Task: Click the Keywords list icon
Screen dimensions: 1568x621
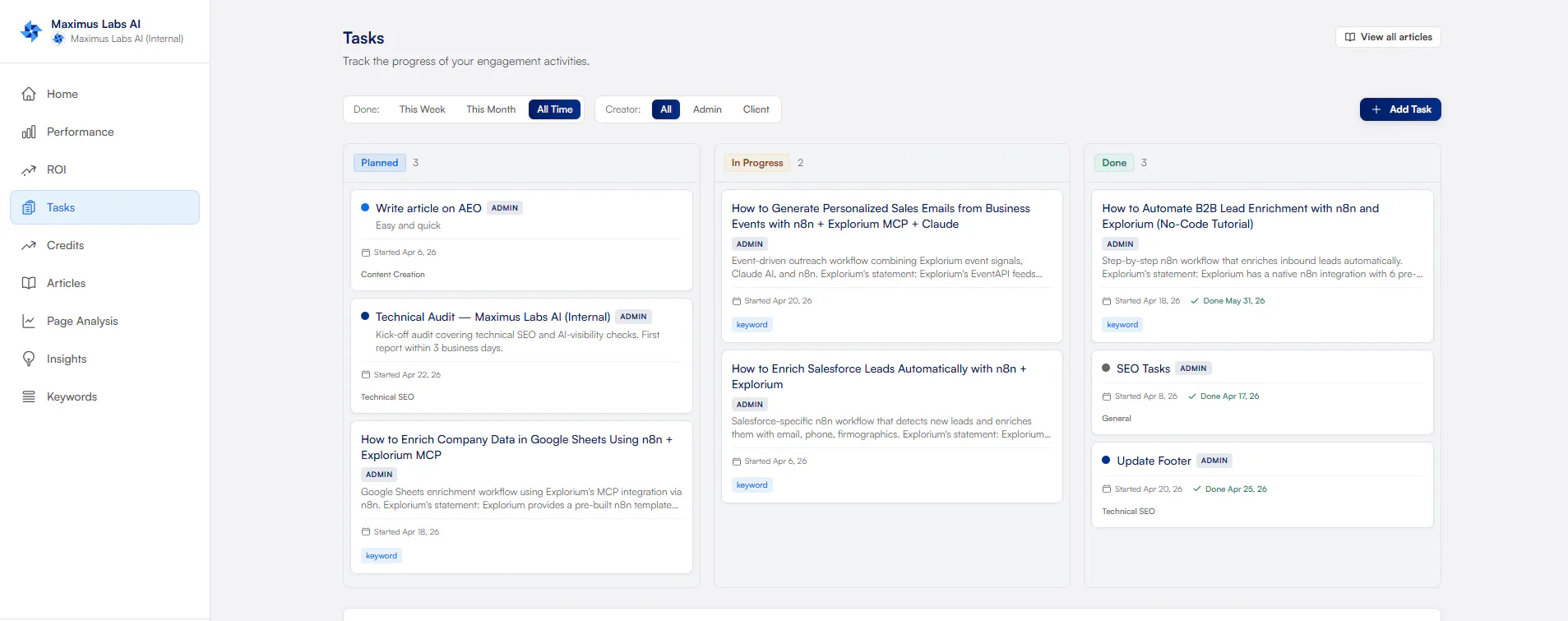Action: (x=29, y=396)
